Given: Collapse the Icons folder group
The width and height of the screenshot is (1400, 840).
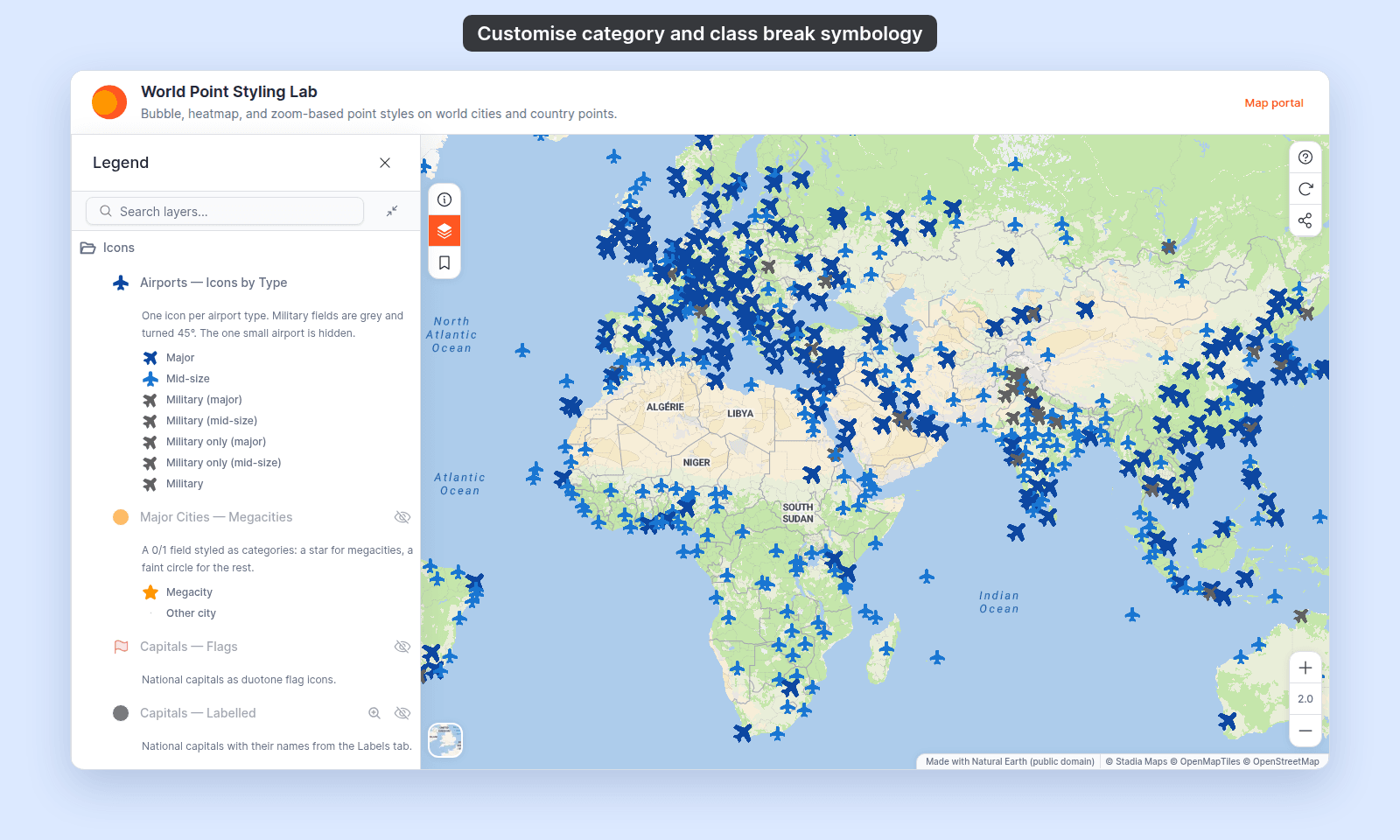Looking at the screenshot, I should click(x=87, y=248).
